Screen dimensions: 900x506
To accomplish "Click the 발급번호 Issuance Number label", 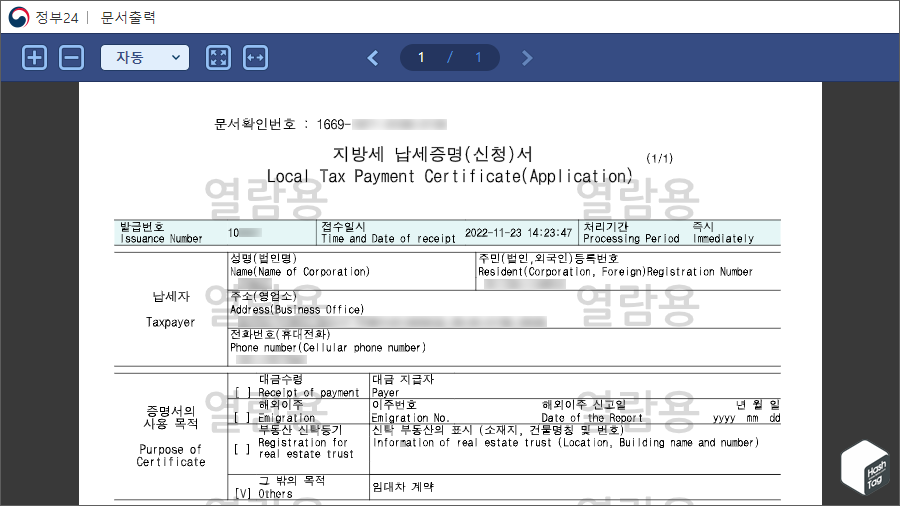I will (x=161, y=232).
